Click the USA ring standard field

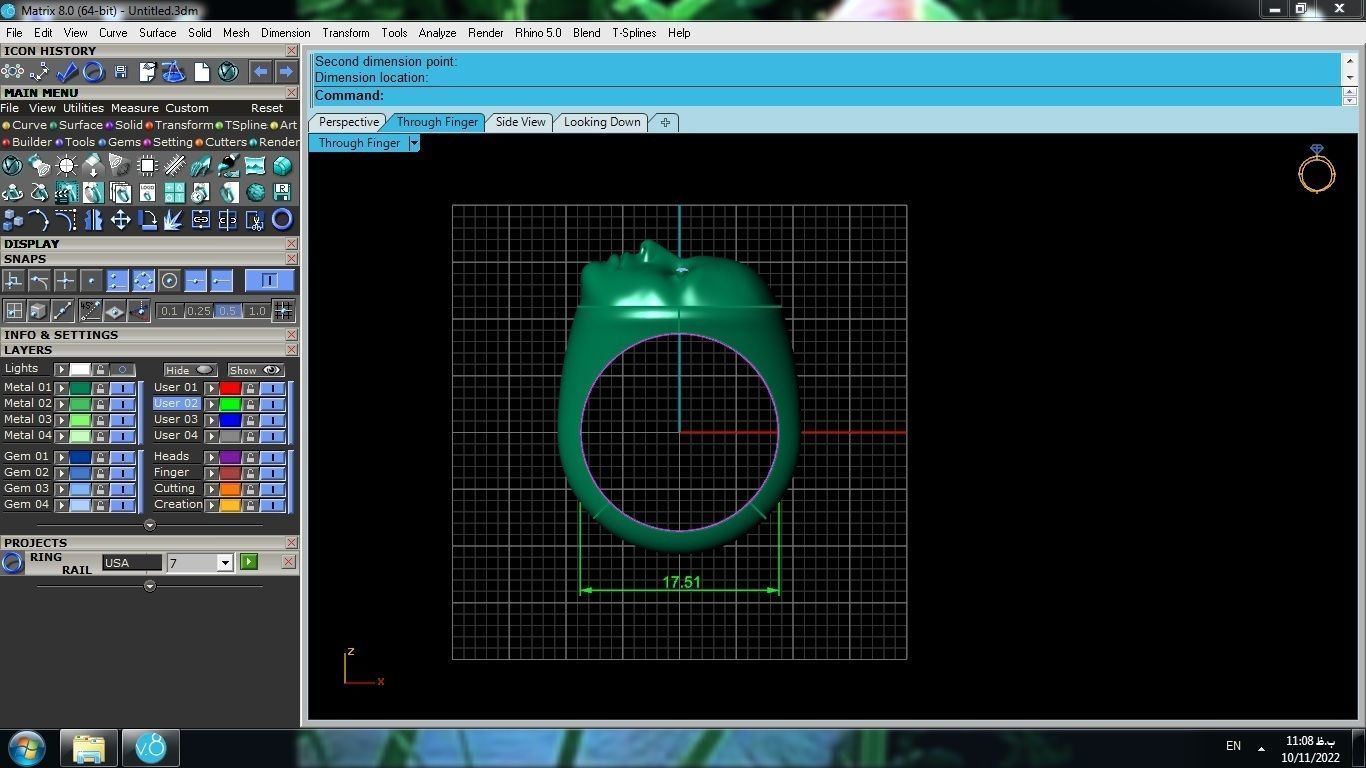click(131, 563)
